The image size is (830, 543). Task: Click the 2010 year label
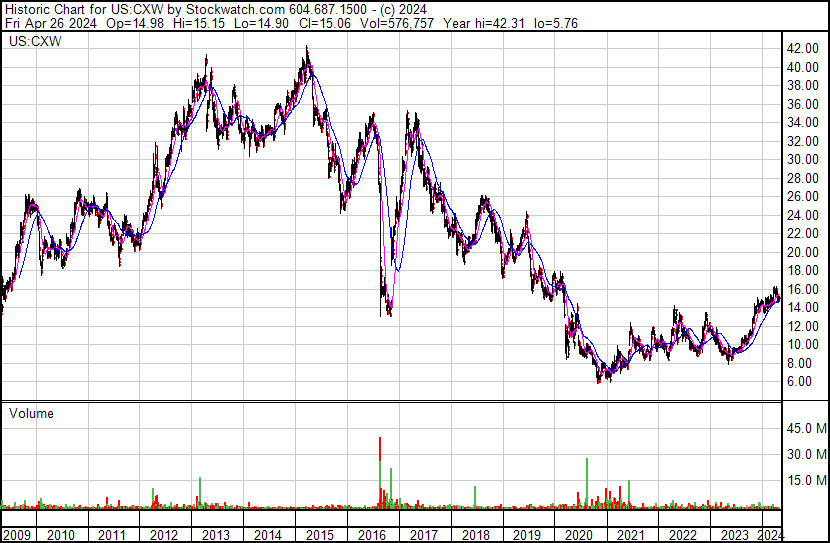point(61,535)
